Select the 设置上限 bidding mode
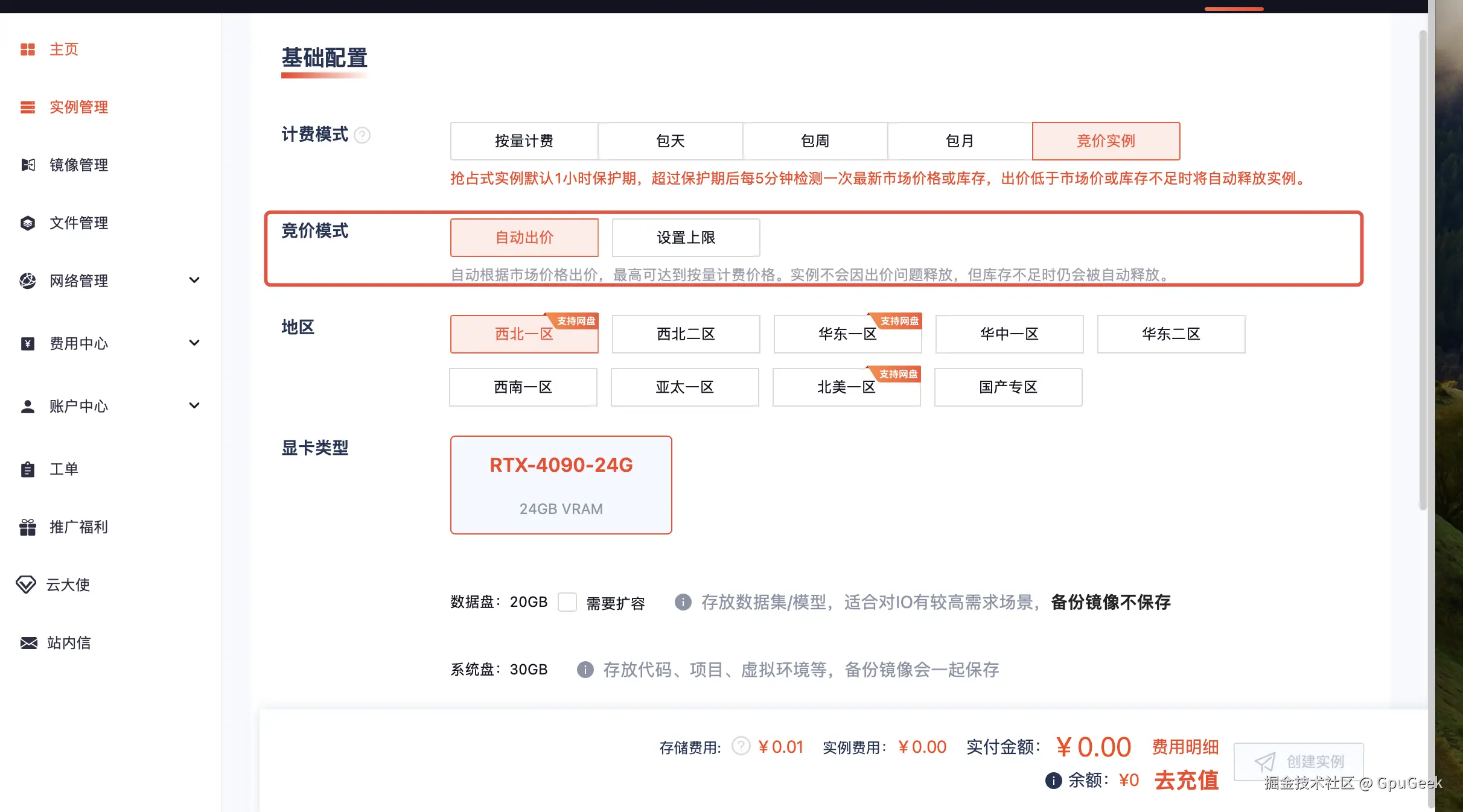1463x812 pixels. tap(686, 238)
